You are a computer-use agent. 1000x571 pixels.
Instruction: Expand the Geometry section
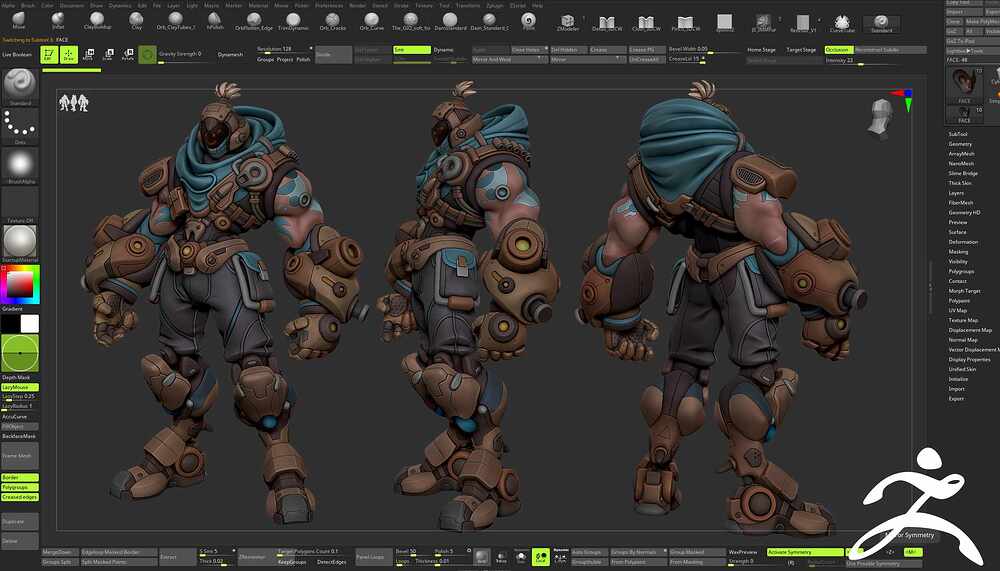960,144
